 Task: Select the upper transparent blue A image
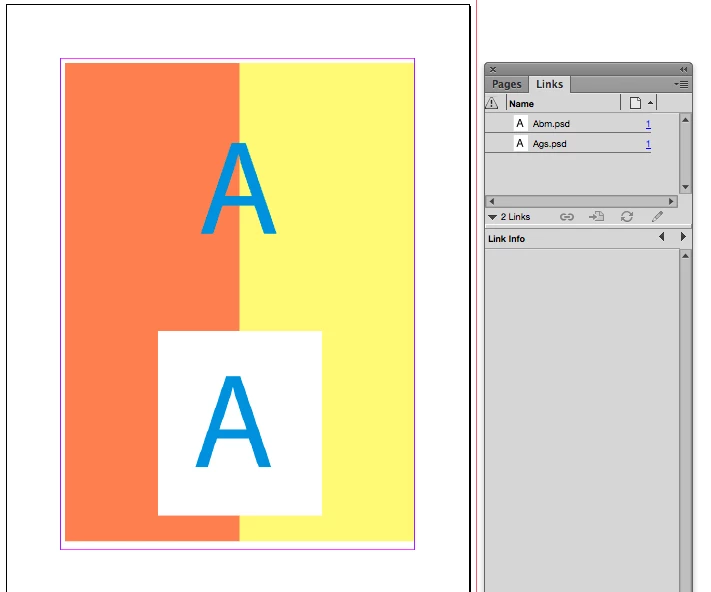coord(239,188)
